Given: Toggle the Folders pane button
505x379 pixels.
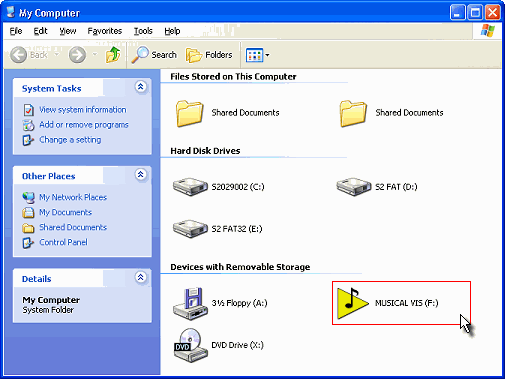Looking at the screenshot, I should click(209, 55).
